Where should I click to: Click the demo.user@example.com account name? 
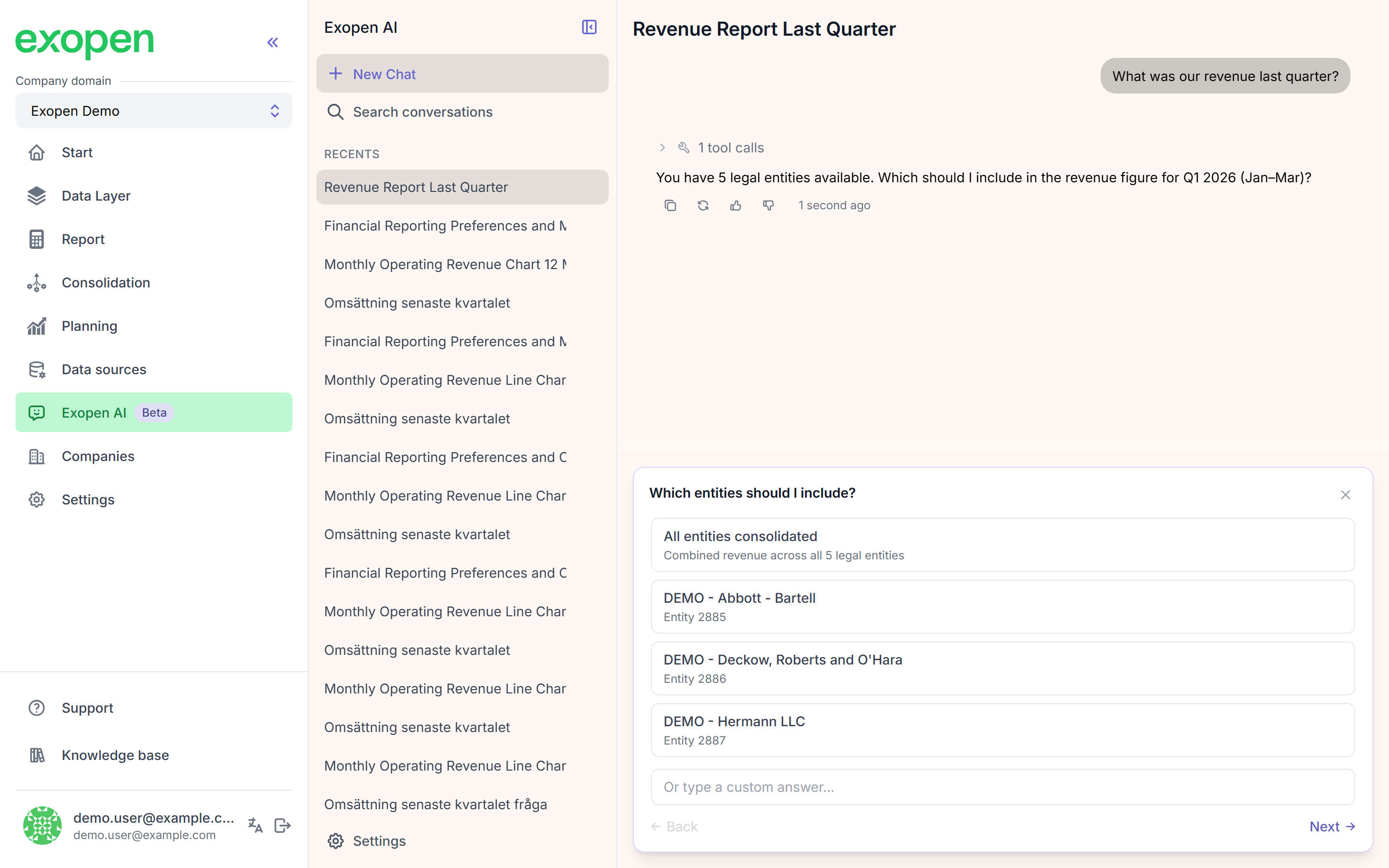153,818
